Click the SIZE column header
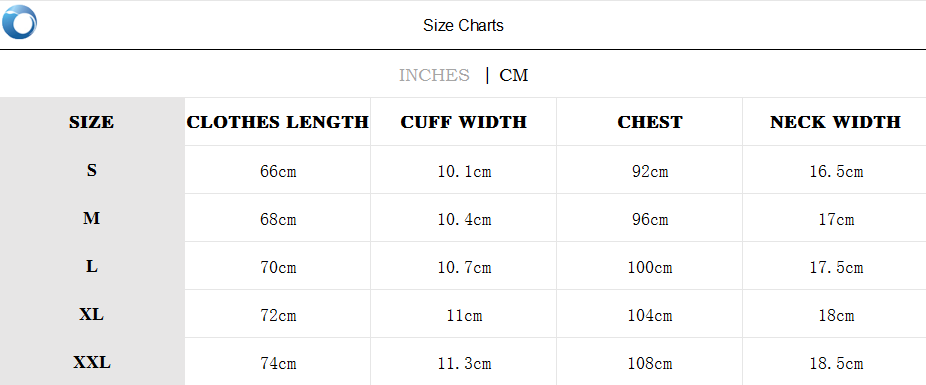Viewport: 926px width, 385px height. click(x=92, y=122)
